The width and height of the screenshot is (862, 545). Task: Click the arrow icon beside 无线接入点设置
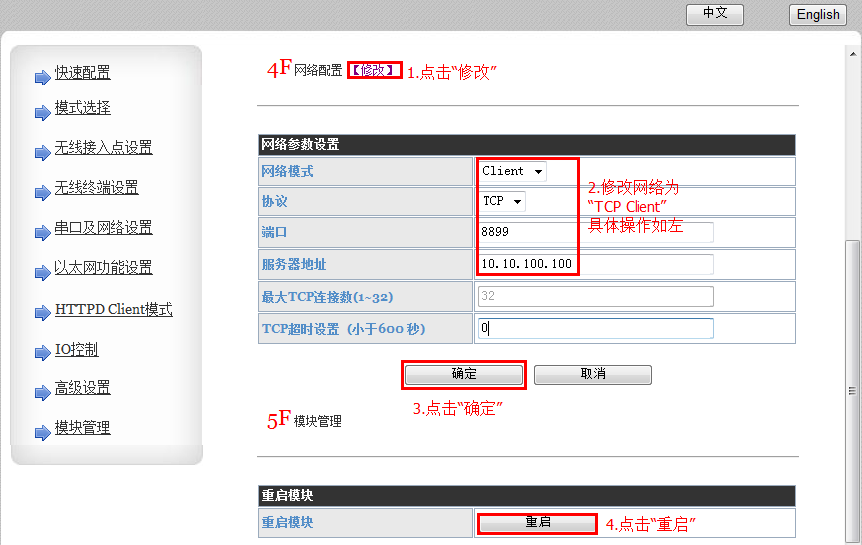[x=42, y=152]
